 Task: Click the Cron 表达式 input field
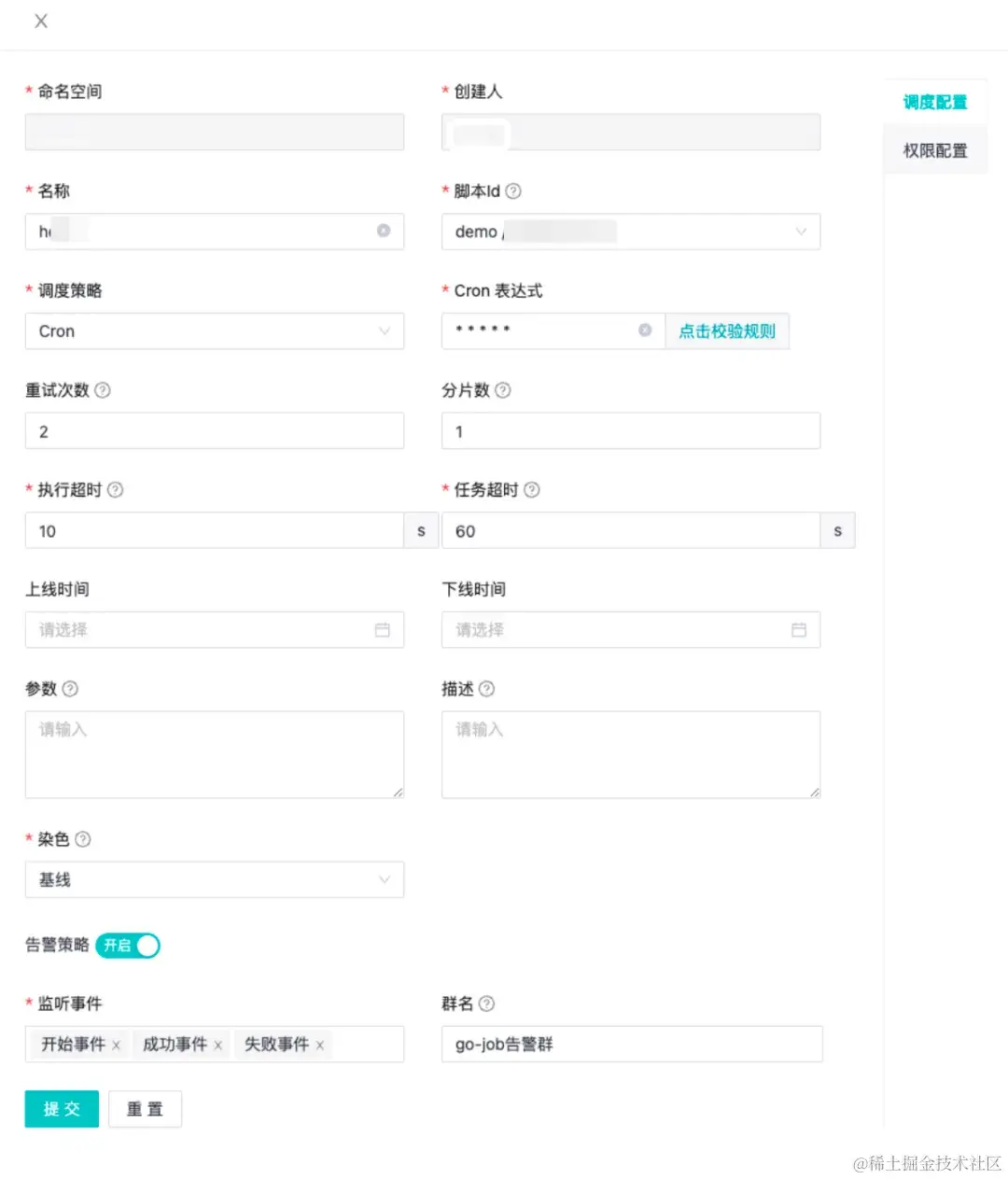point(553,331)
